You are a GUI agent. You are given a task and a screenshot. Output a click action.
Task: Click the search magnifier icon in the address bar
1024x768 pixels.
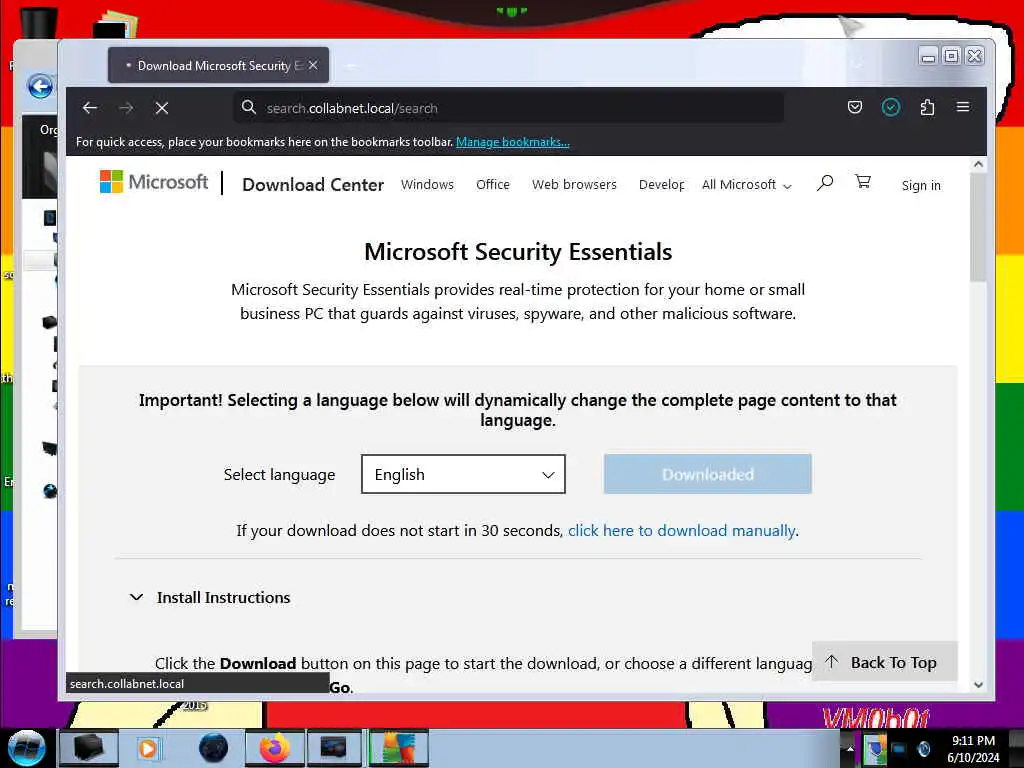(249, 107)
